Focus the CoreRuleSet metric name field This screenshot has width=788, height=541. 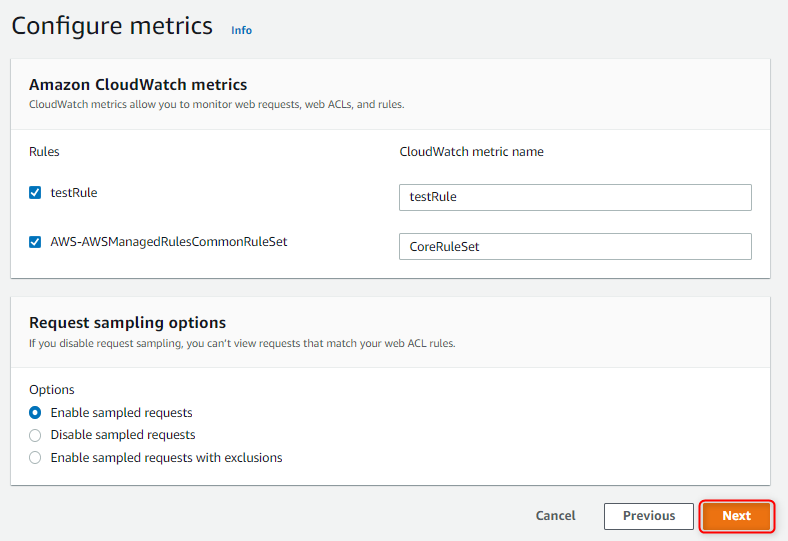pos(574,246)
